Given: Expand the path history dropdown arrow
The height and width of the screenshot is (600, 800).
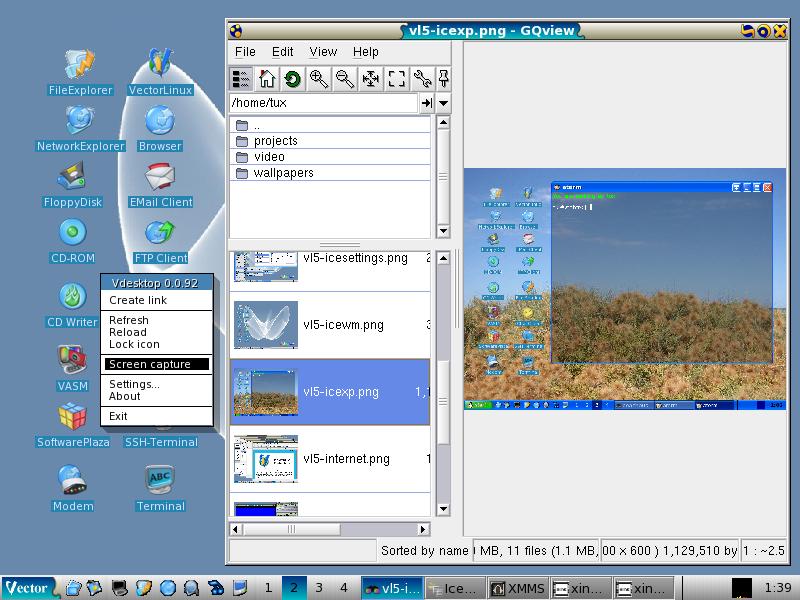Looking at the screenshot, I should [443, 103].
